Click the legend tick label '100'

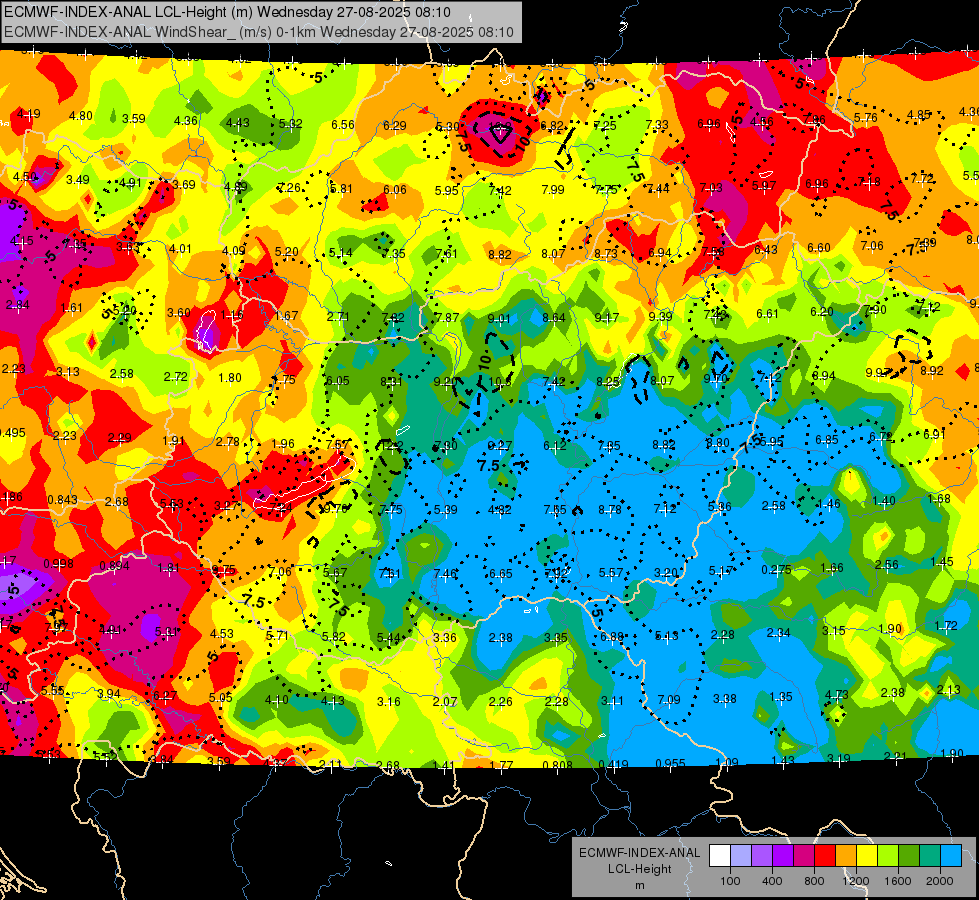coord(730,881)
